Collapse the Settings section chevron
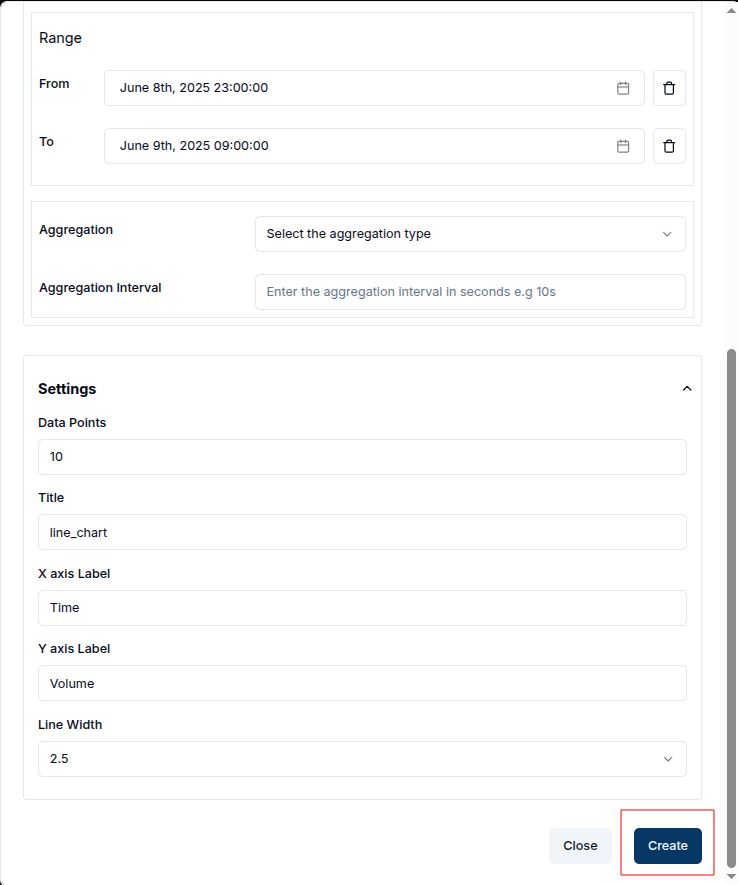Image resolution: width=738 pixels, height=885 pixels. 687,389
